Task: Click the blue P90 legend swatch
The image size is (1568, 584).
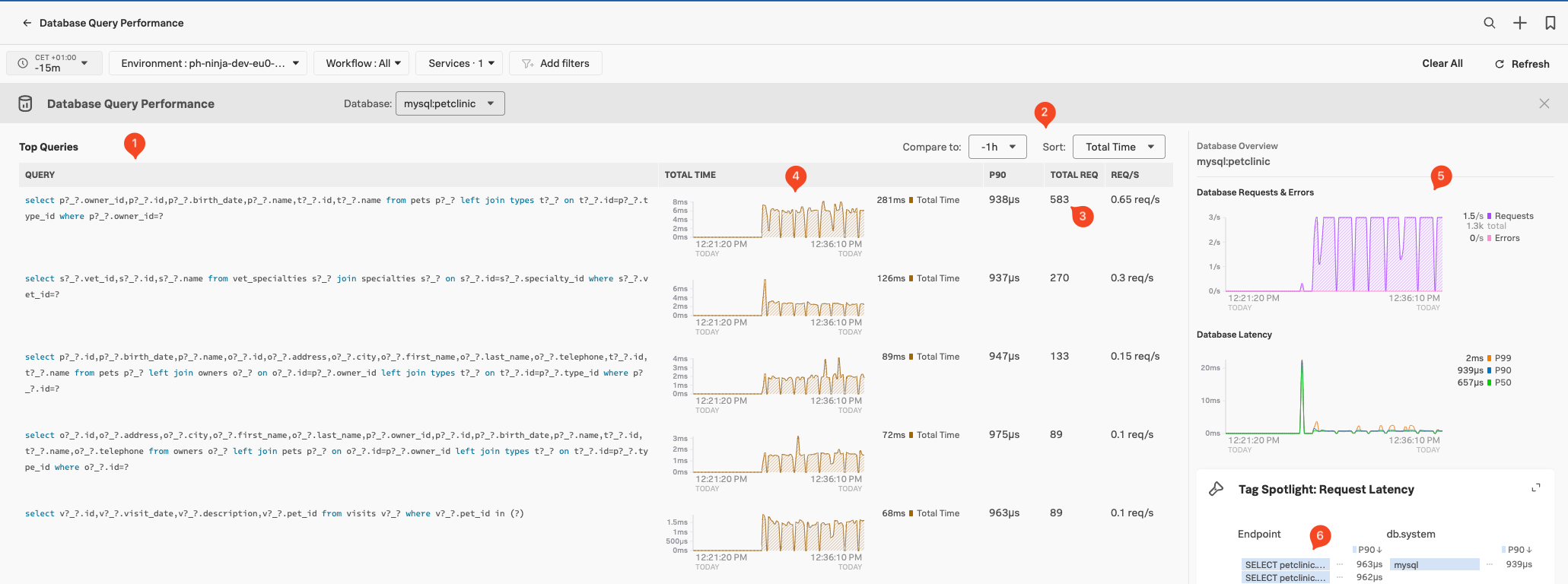Action: coord(1489,370)
